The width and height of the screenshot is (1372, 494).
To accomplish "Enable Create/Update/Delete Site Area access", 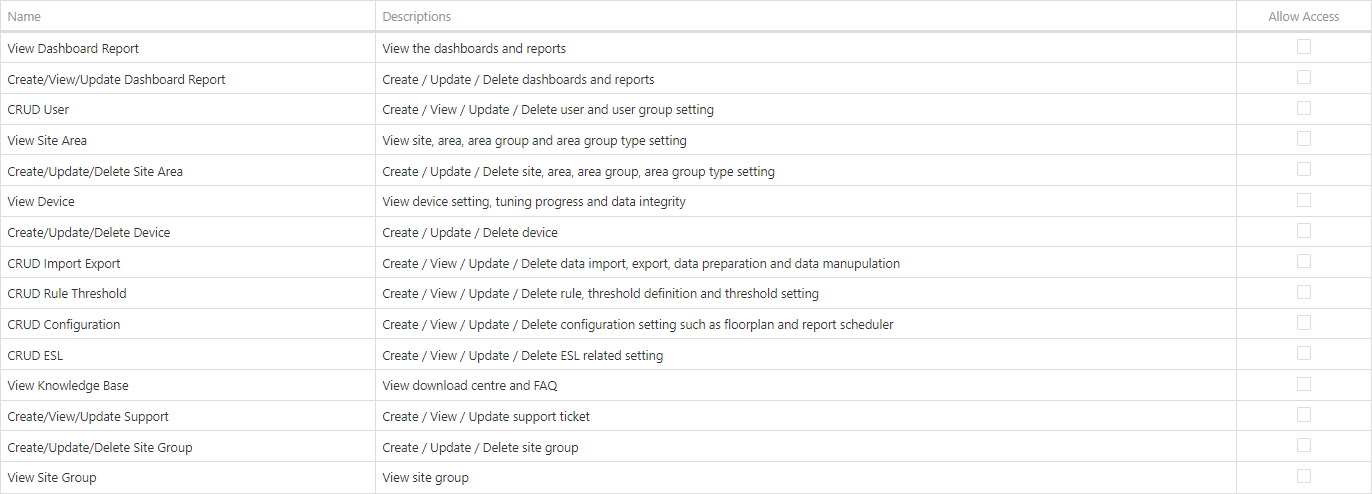I will pos(1304,169).
